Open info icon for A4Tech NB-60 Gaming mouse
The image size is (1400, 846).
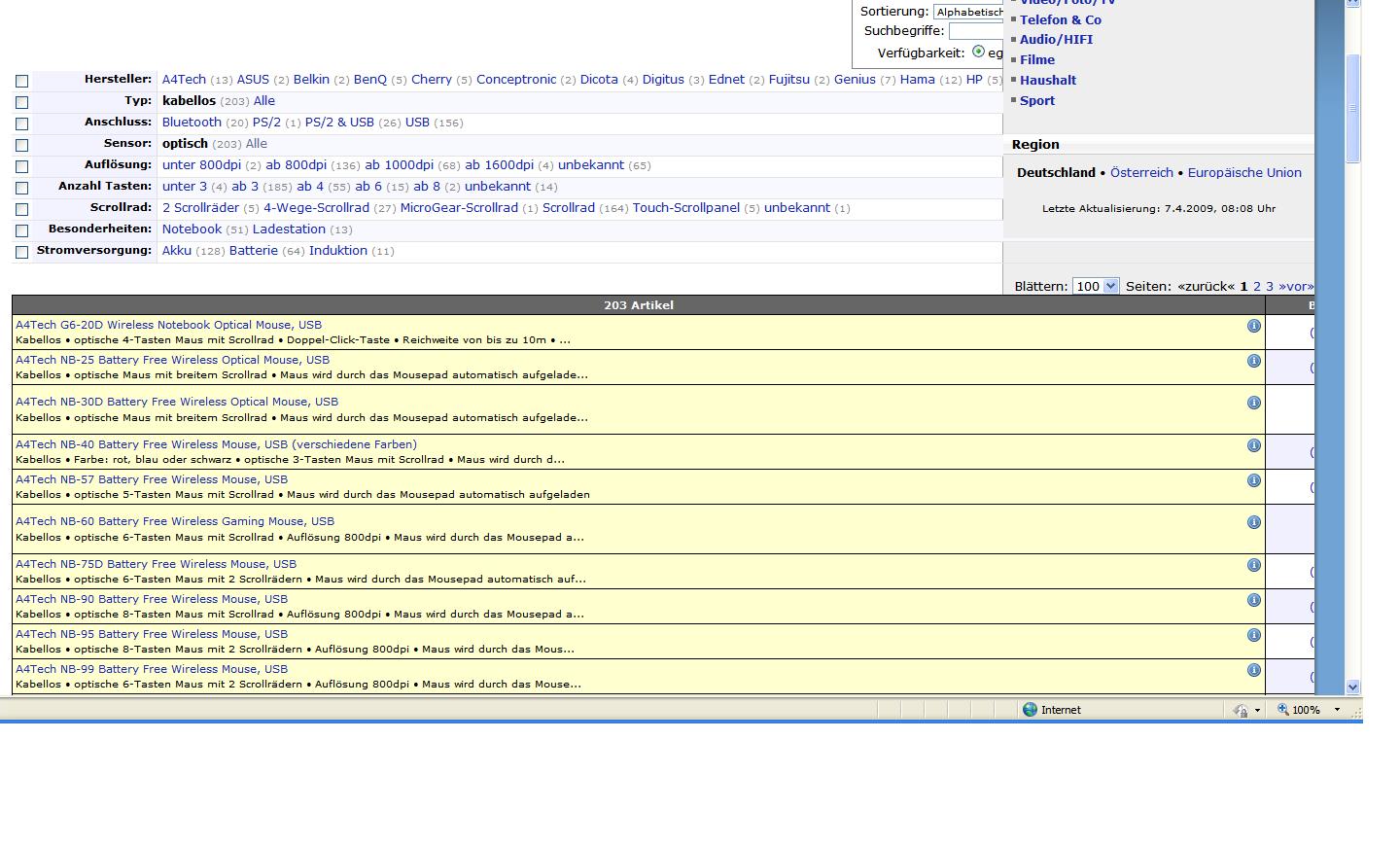pyautogui.click(x=1254, y=522)
